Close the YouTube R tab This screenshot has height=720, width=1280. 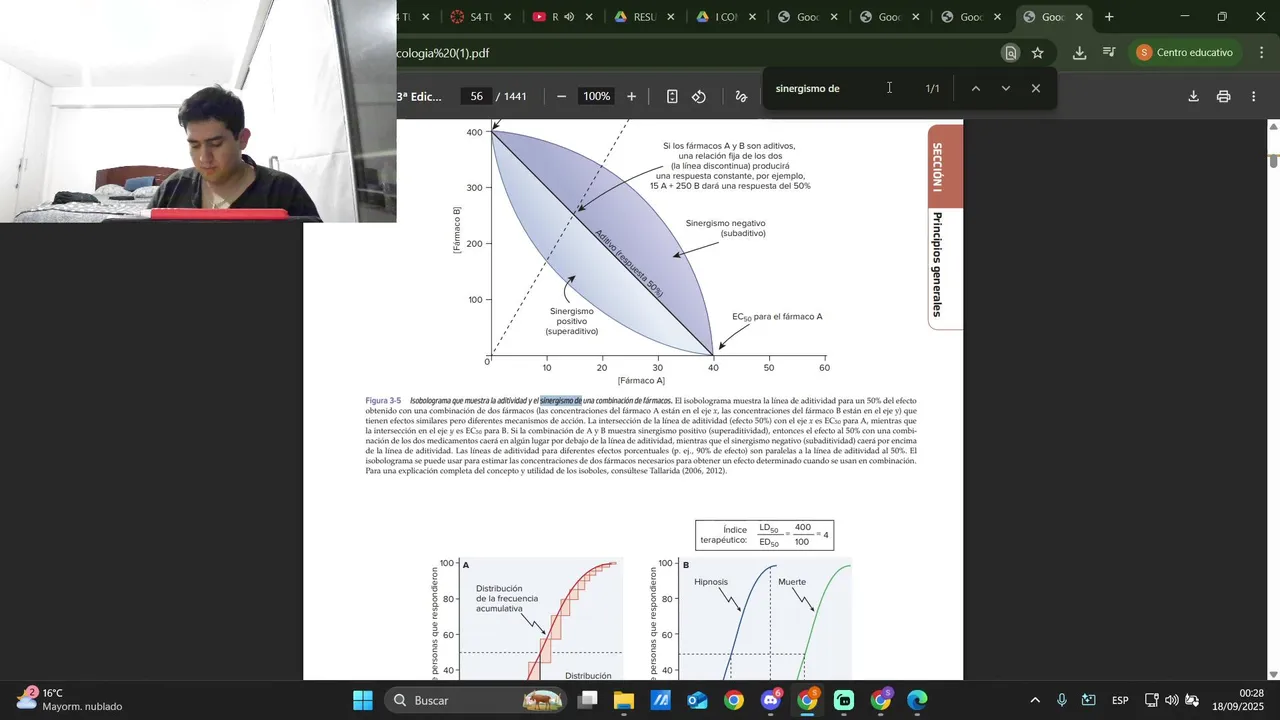(x=588, y=17)
